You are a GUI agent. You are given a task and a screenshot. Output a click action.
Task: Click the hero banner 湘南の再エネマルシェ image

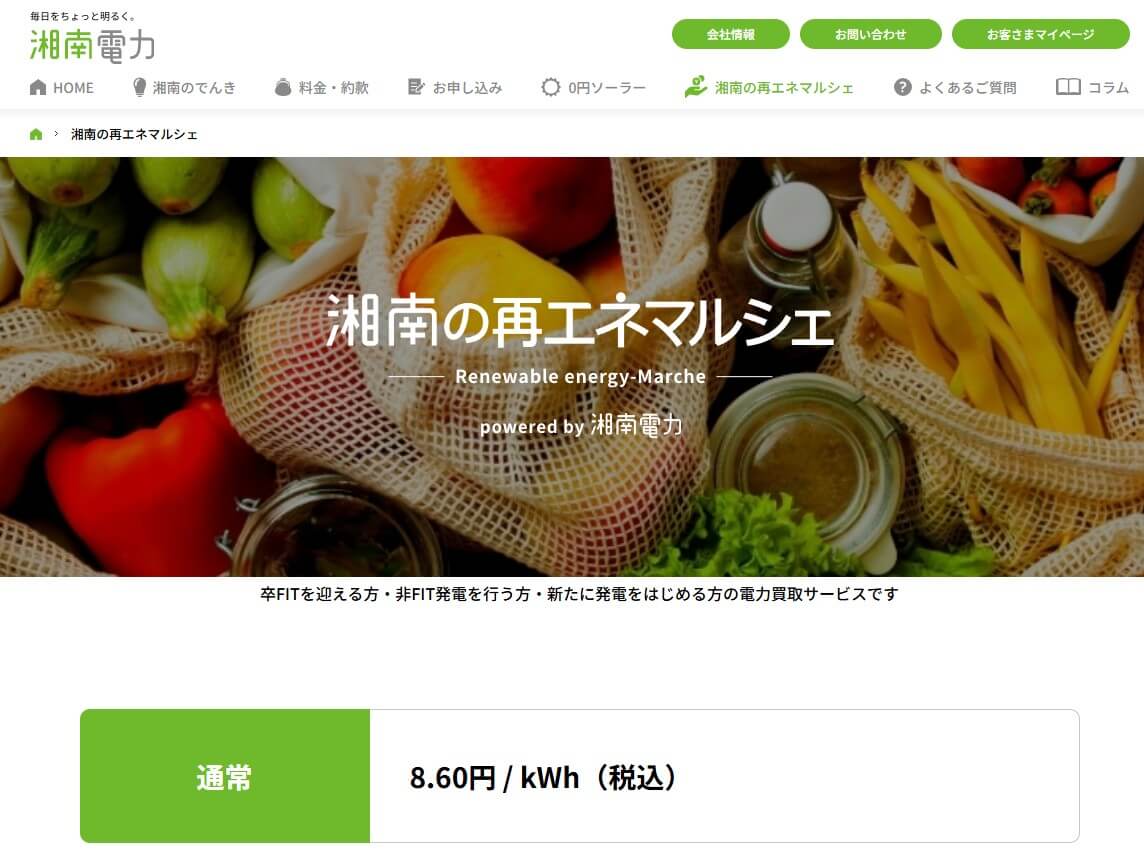pyautogui.click(x=572, y=367)
